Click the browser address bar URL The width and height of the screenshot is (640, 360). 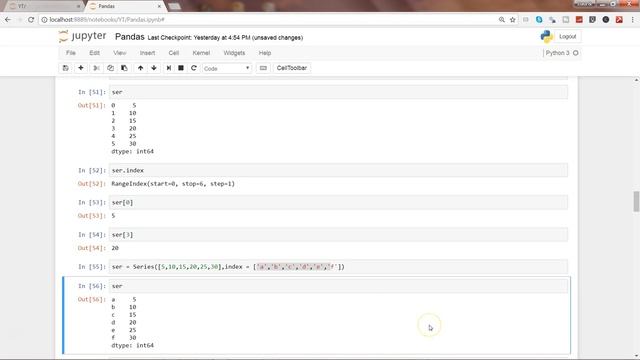[107, 20]
